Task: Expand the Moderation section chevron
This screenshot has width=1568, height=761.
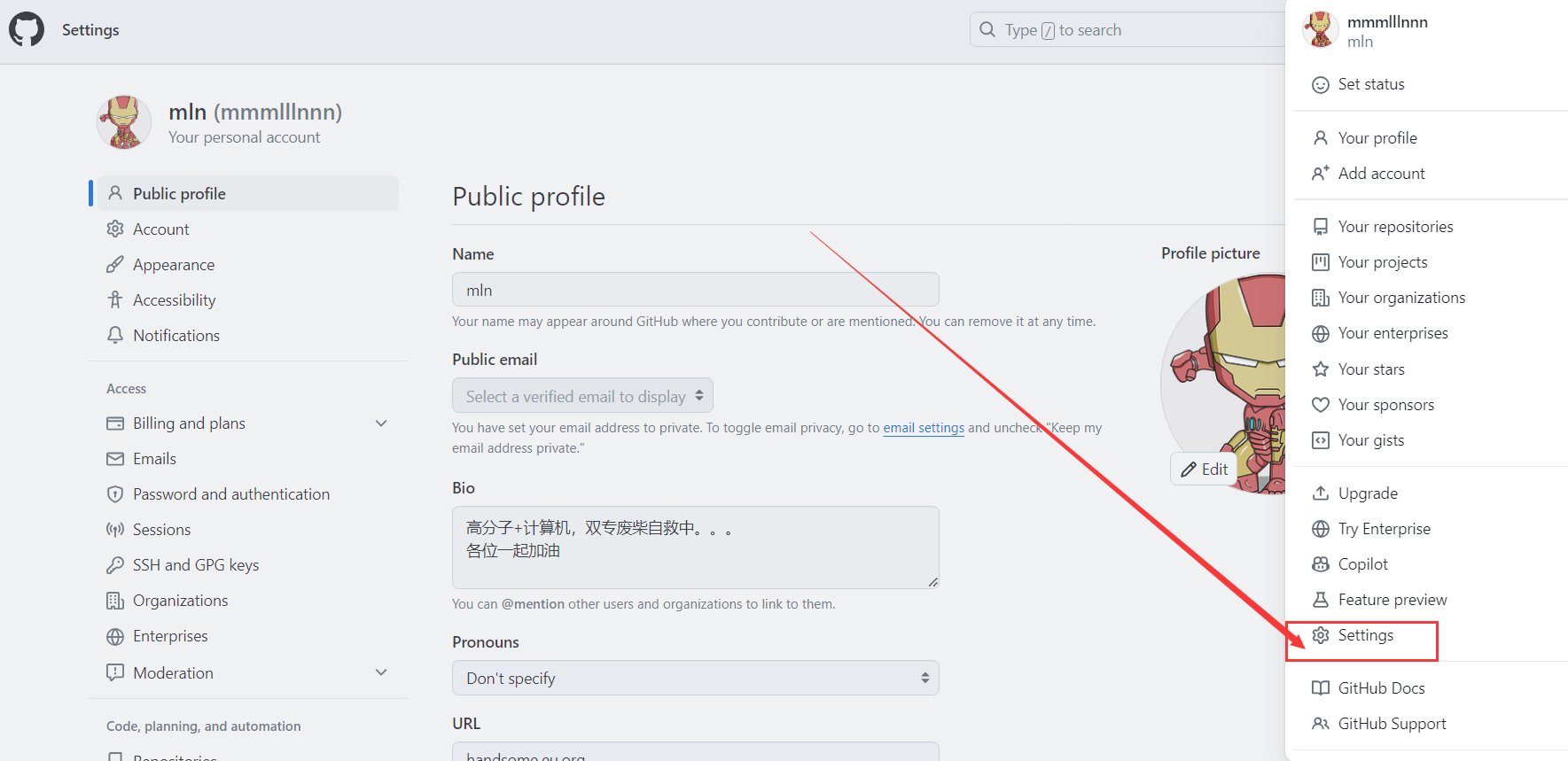Action: (x=381, y=672)
